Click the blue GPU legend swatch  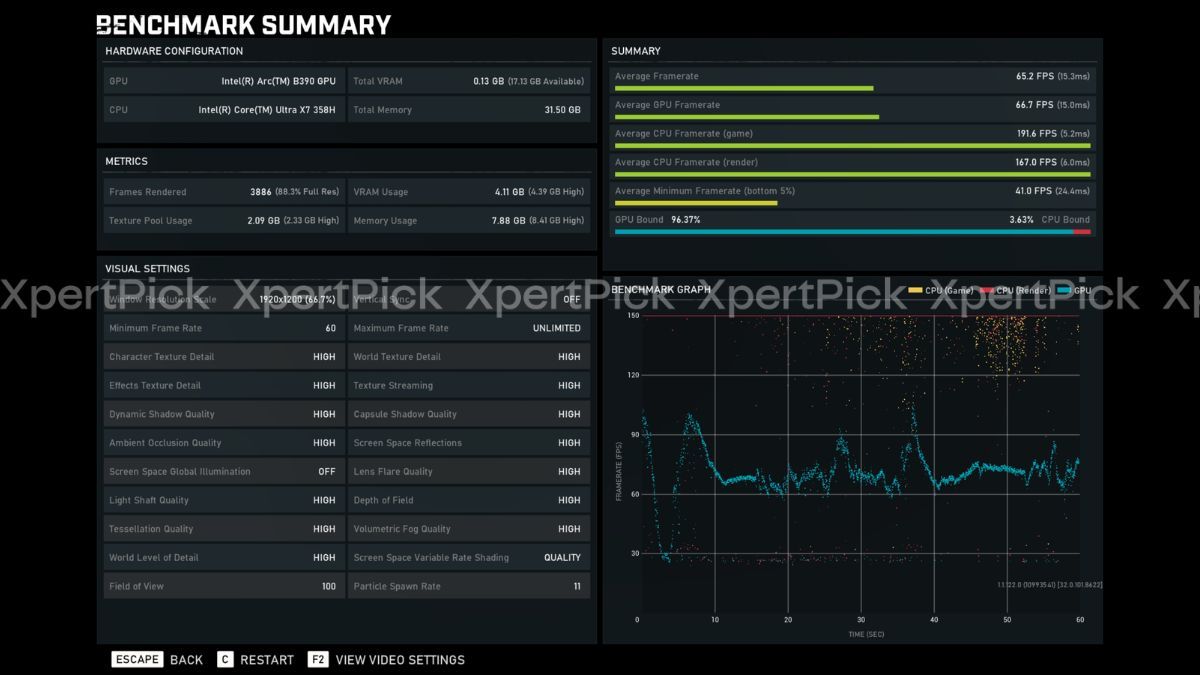1064,290
